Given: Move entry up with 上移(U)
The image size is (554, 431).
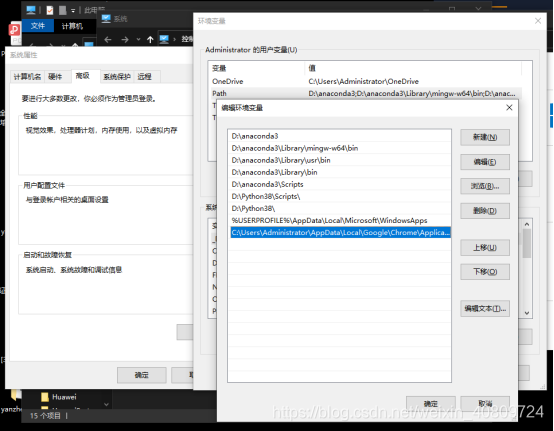Looking at the screenshot, I should click(485, 248).
